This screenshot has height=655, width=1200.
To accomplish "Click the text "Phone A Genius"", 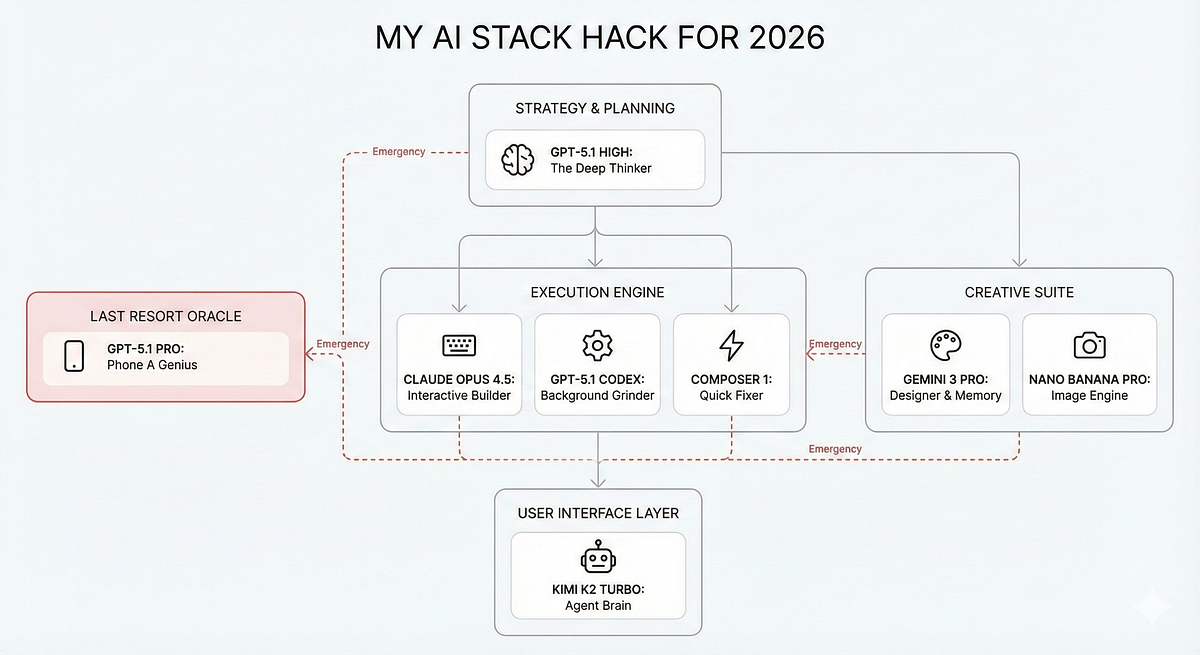I will (x=153, y=365).
